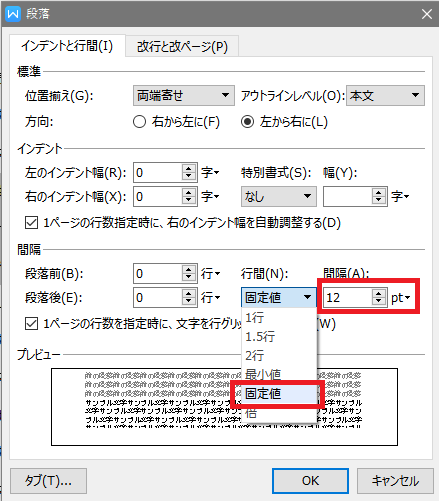Decrease 段落後 spacing using down arrow
Viewport: 439px width, 501px height.
(189, 302)
